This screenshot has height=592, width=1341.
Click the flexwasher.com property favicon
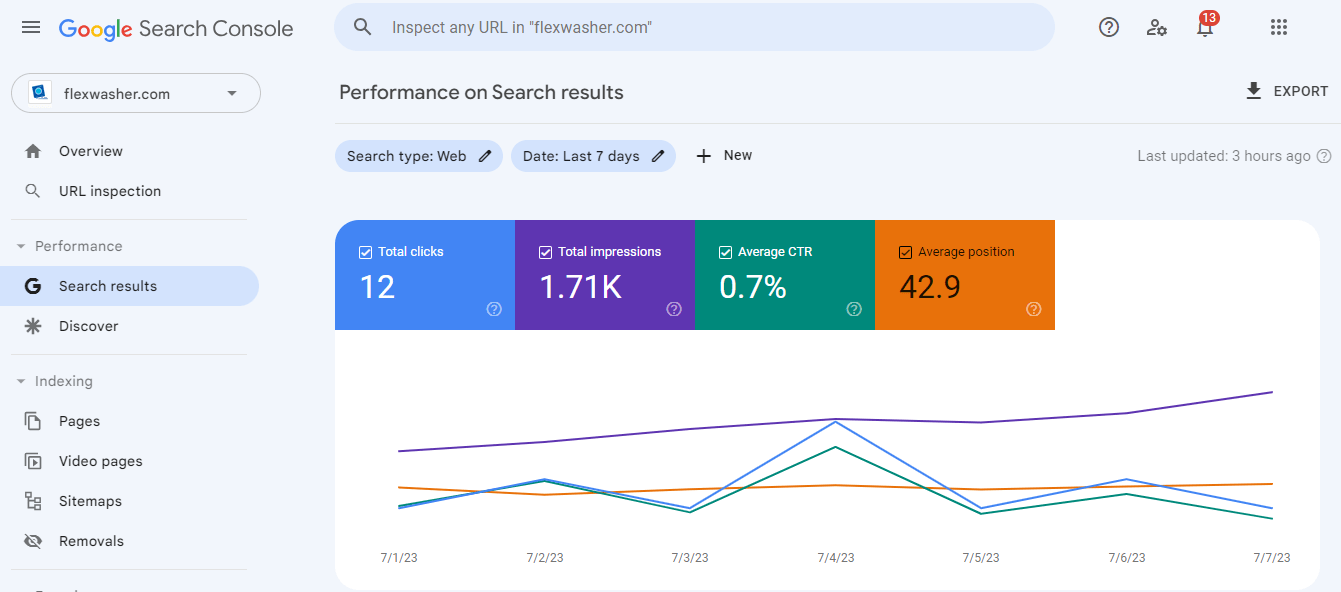coord(39,93)
